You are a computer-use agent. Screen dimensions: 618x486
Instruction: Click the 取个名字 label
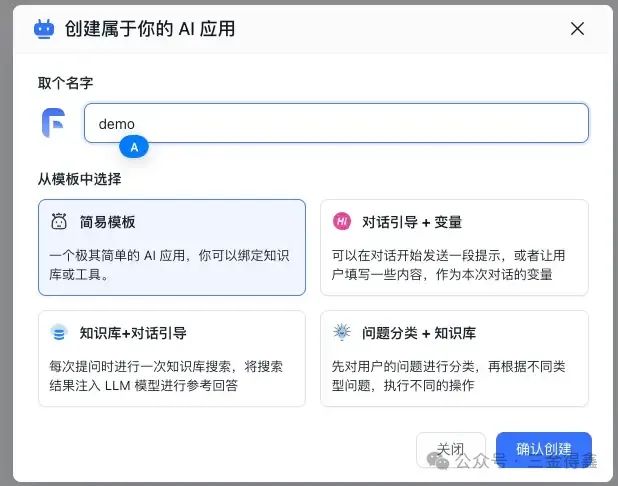point(66,82)
